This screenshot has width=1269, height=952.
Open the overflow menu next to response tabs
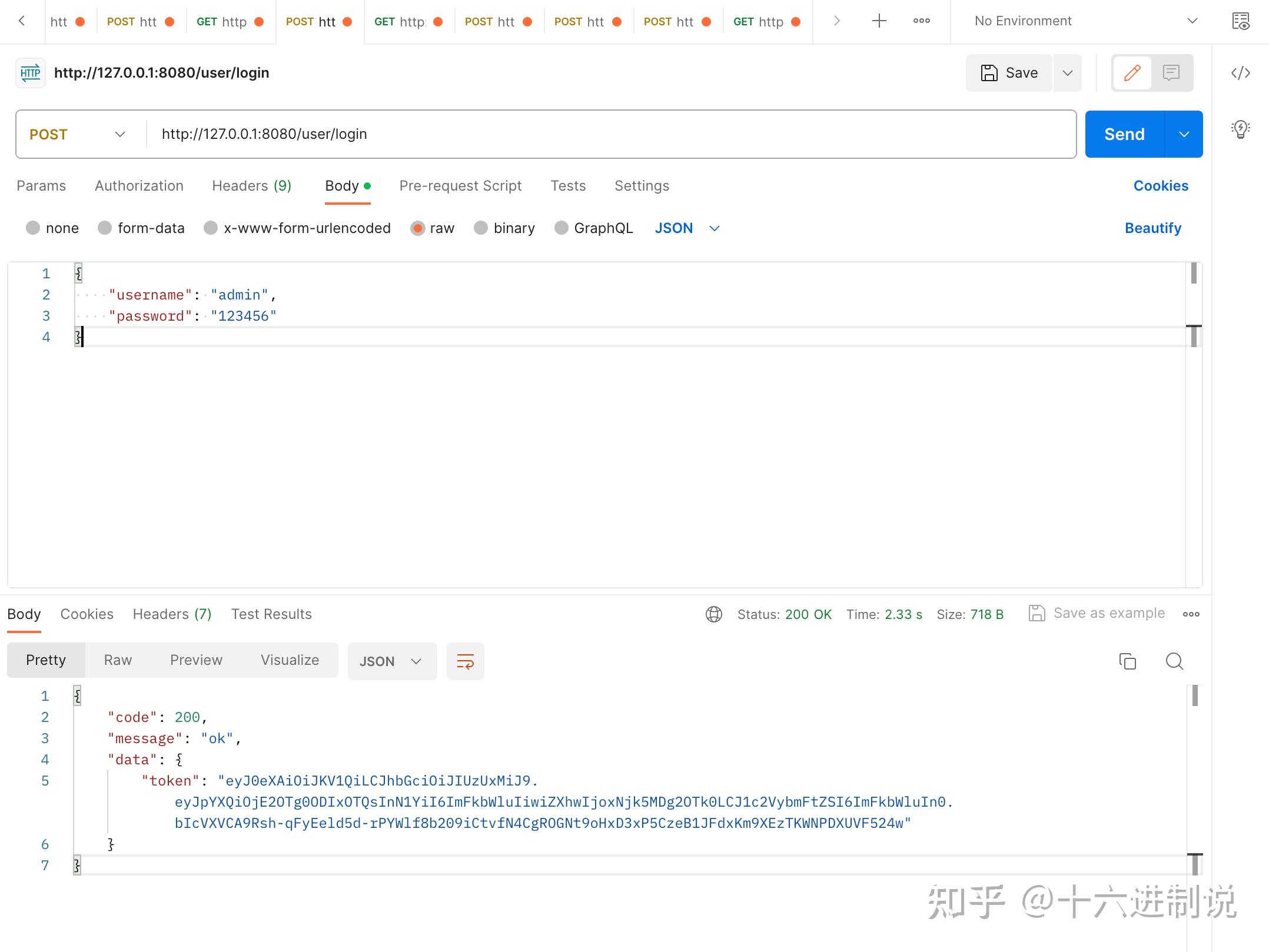click(x=1191, y=614)
